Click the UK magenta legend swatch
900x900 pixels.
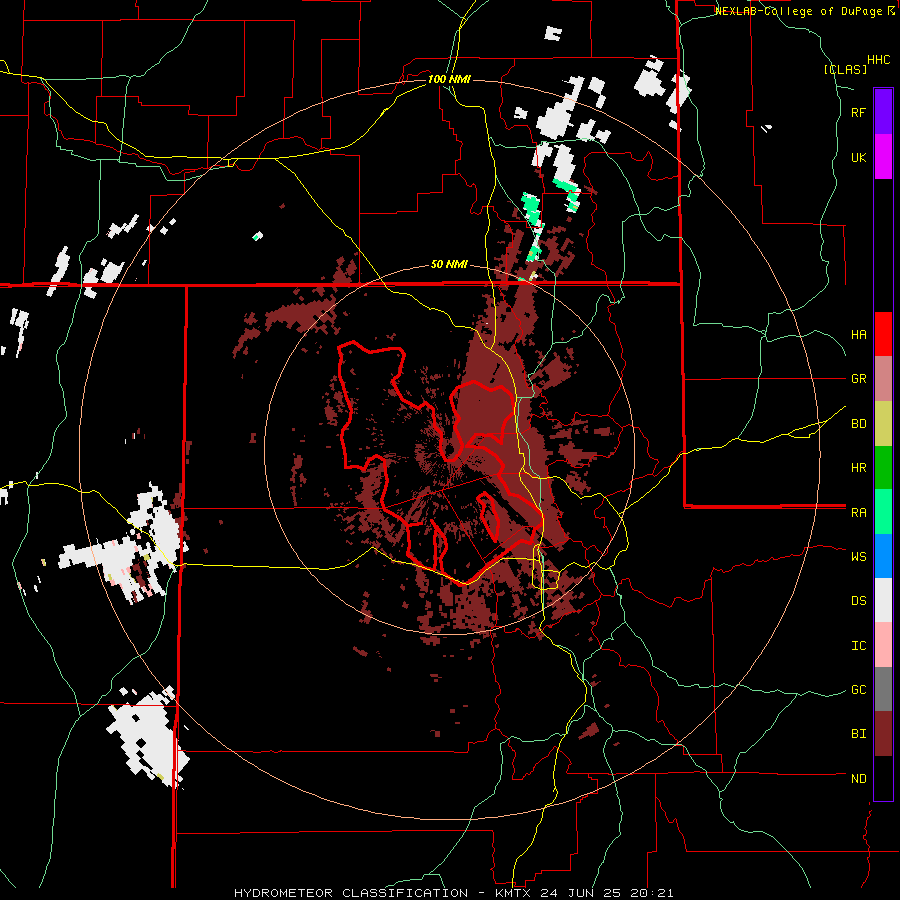click(x=883, y=156)
